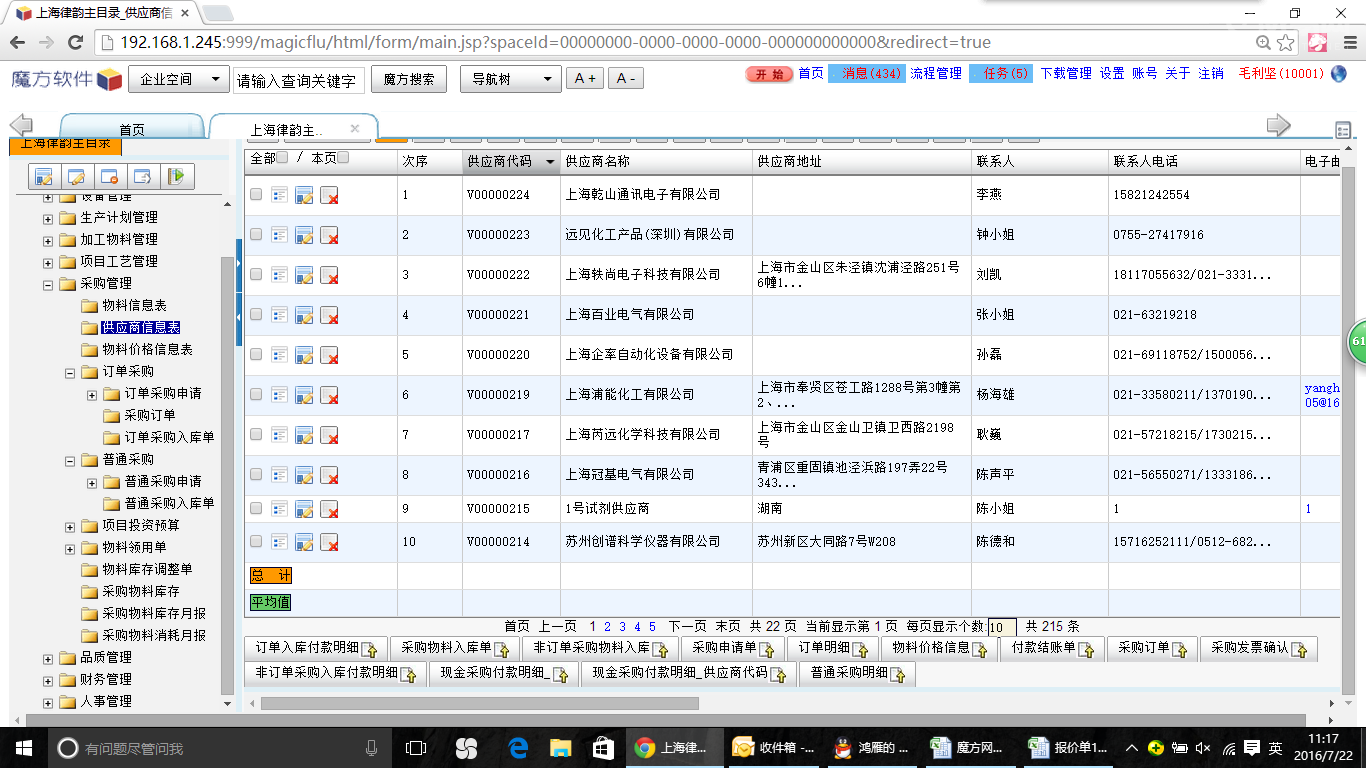1366x768 pixels.
Task: Go to page 3 in pagination
Action: tap(622, 627)
